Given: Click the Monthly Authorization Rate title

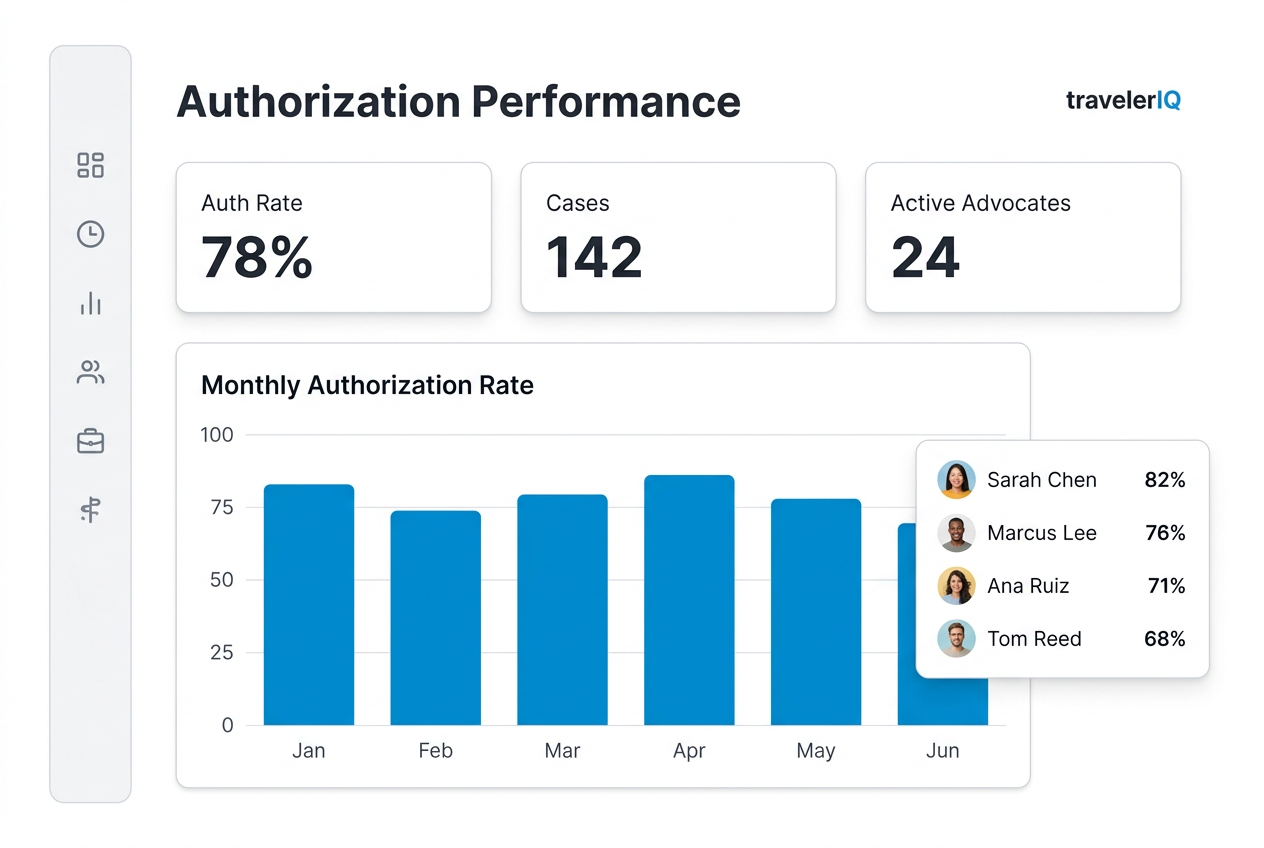Looking at the screenshot, I should pyautogui.click(x=366, y=385).
